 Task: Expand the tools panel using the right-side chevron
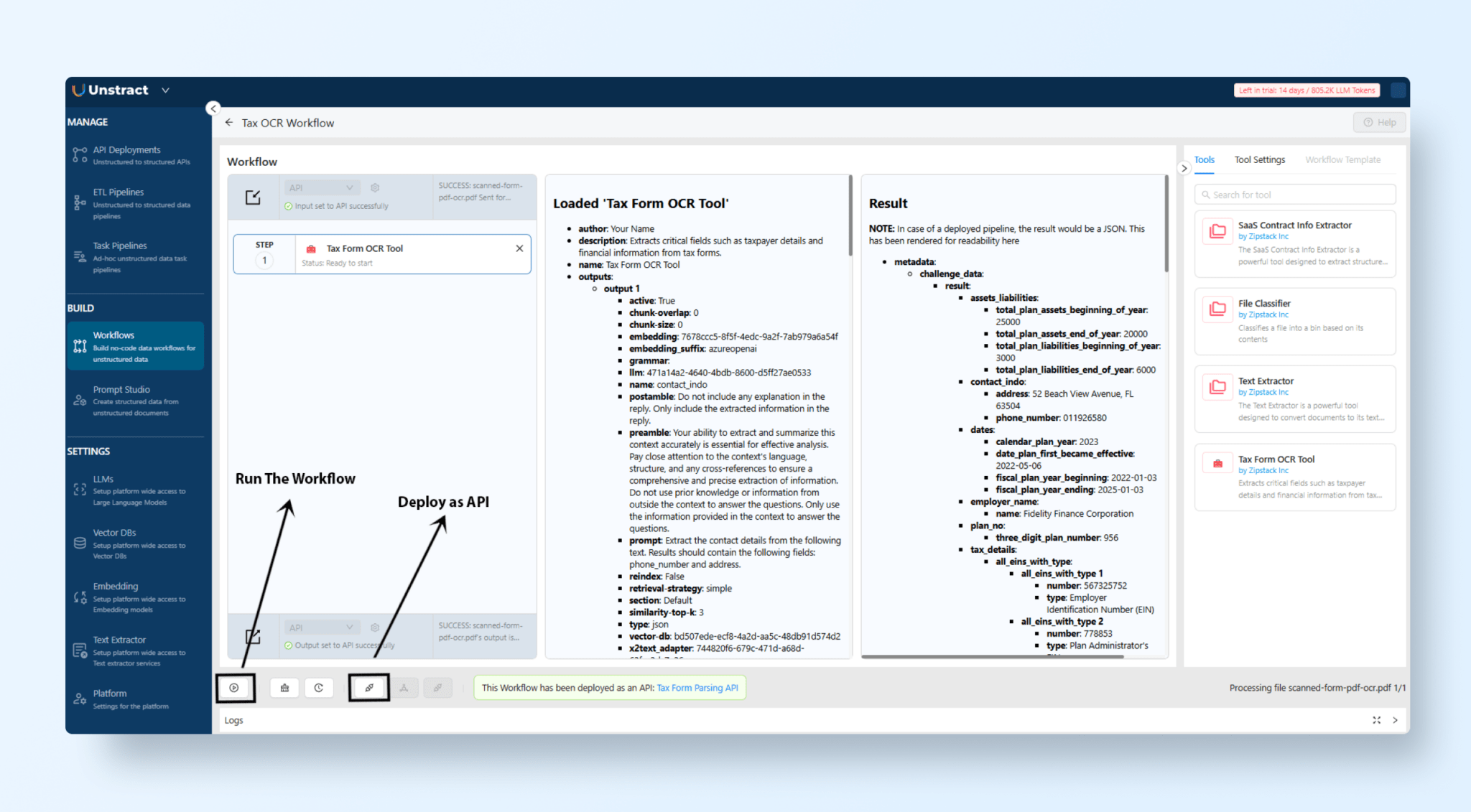coord(1184,167)
